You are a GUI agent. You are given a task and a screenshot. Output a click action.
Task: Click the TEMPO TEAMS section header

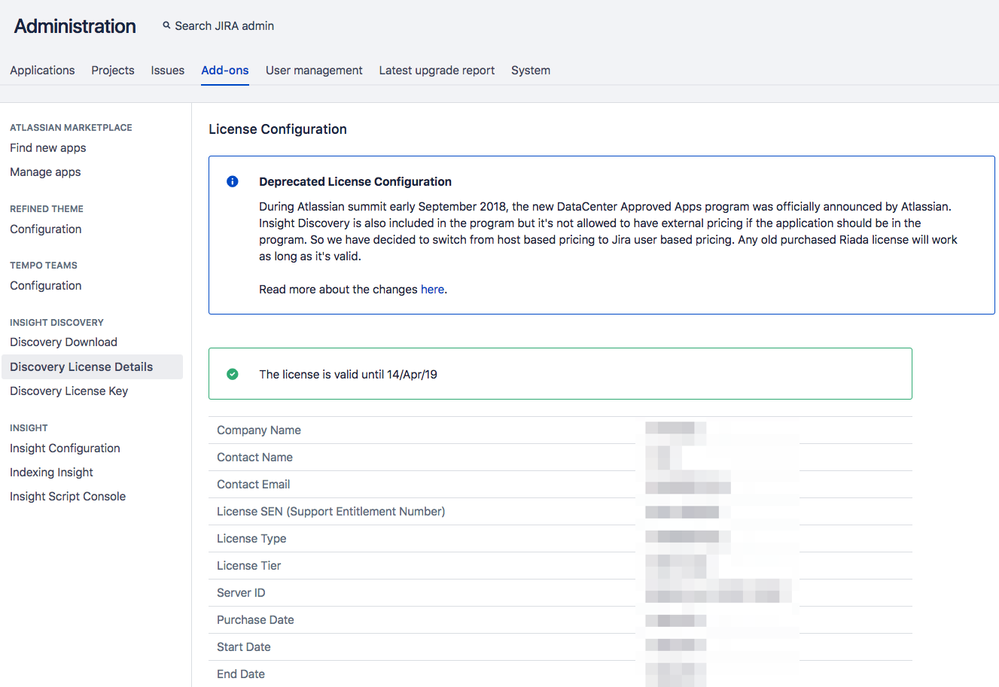tap(43, 265)
